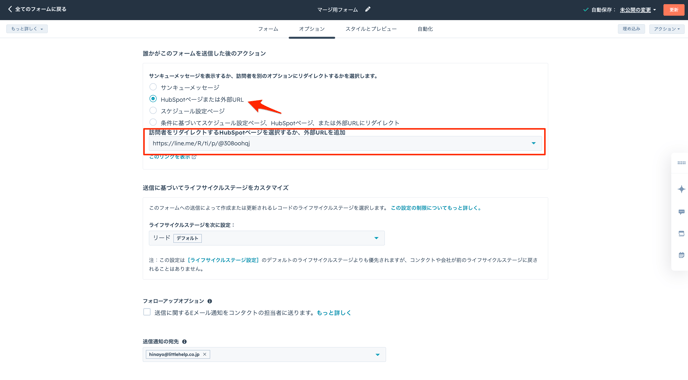Open 未公開の変更 autosave dropdown
Image resolution: width=688 pixels, height=380 pixels.
[x=638, y=10]
